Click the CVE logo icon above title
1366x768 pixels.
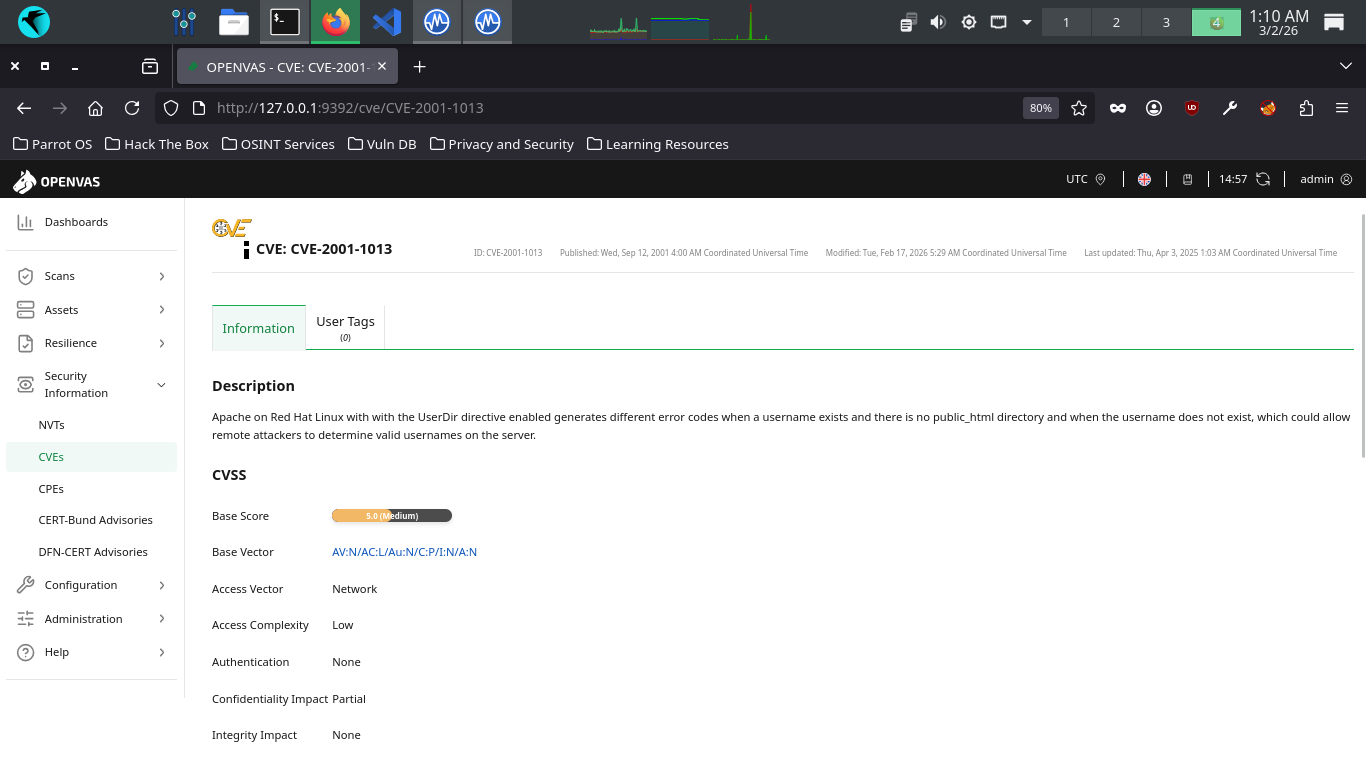[x=231, y=228]
